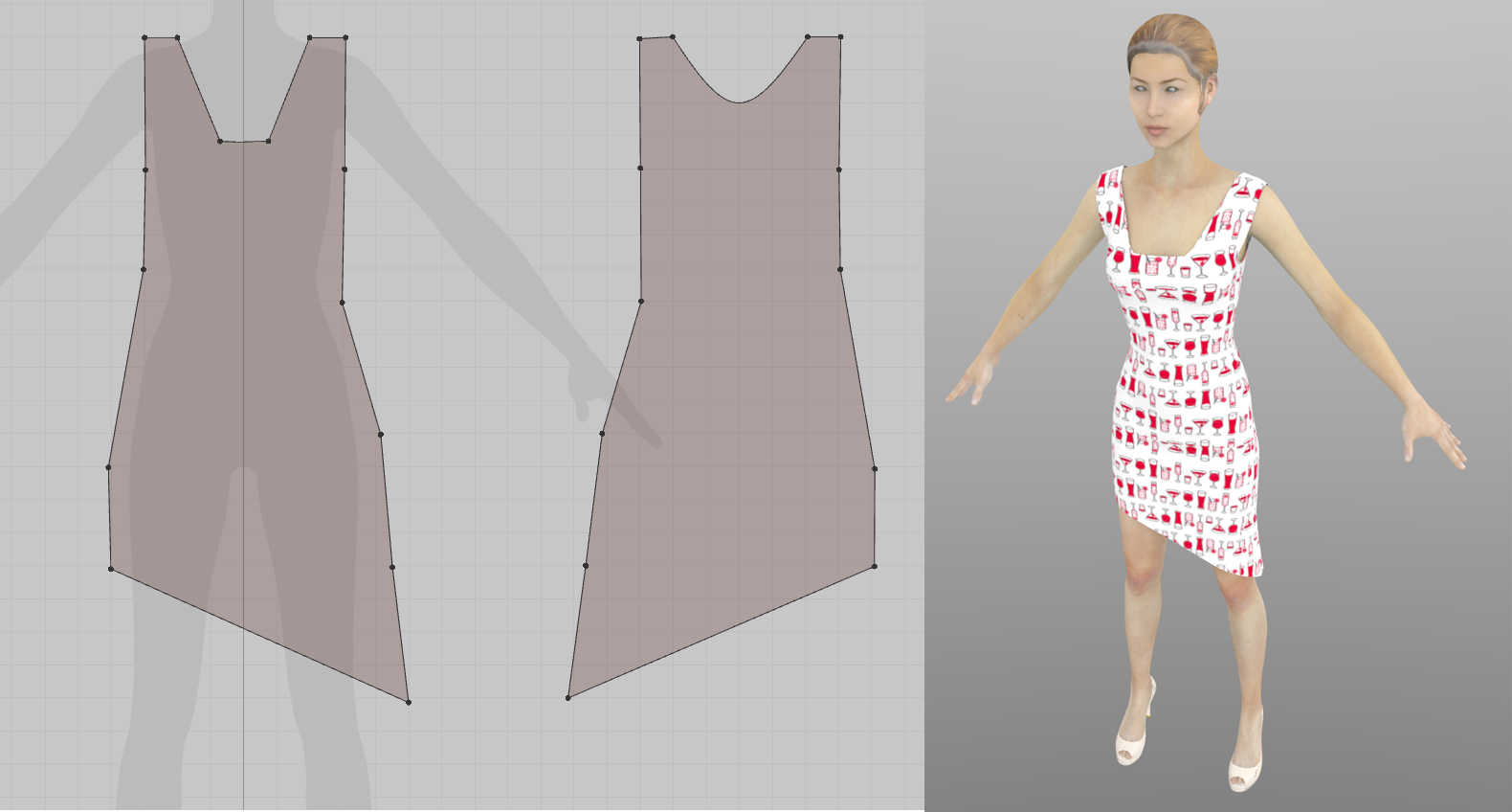1512x812 pixels.
Task: Select right corner point of square neckline
Action: (268, 141)
